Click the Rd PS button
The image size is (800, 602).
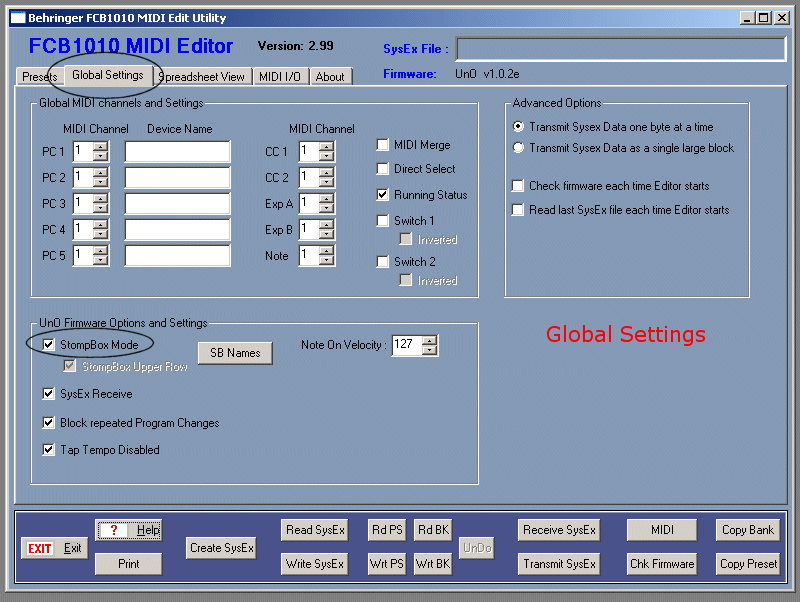point(387,531)
